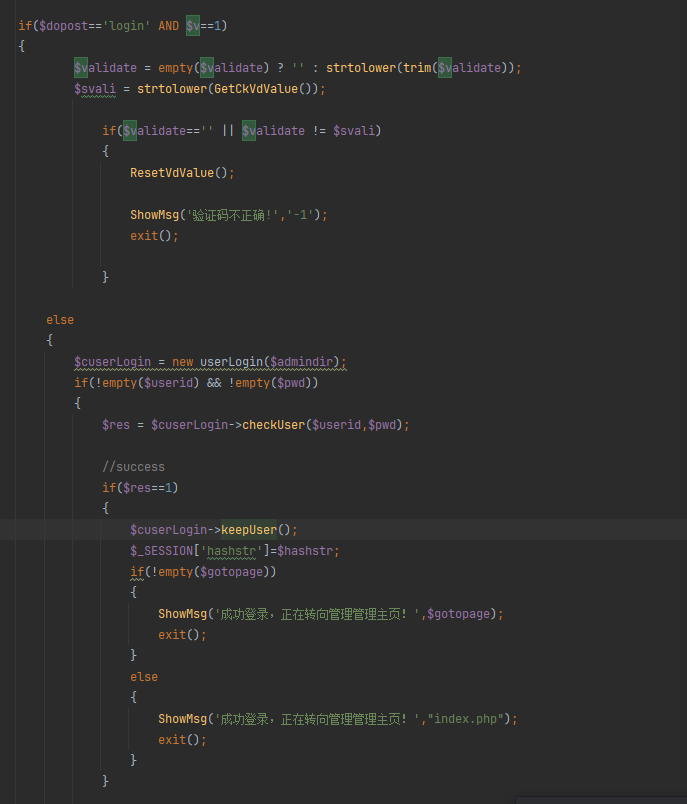Screen dimensions: 687x804
Task: Click the 'login' string in the first condition
Action: pos(124,25)
